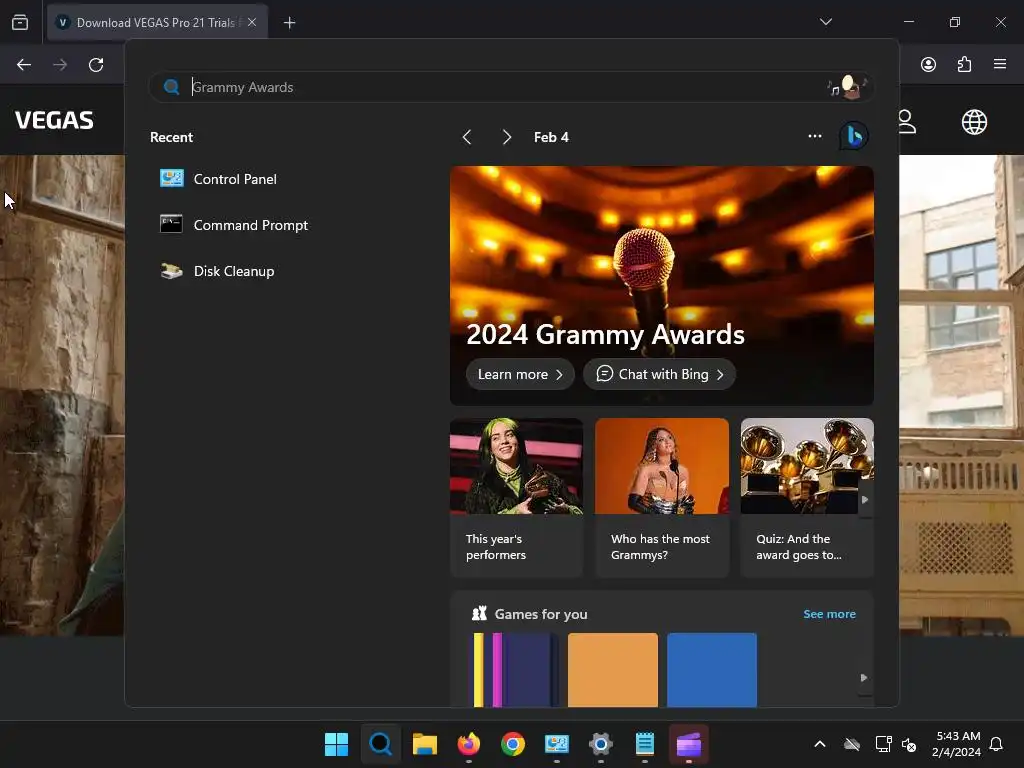The width and height of the screenshot is (1024, 768).
Task: Open the network tray icon
Action: 883,744
